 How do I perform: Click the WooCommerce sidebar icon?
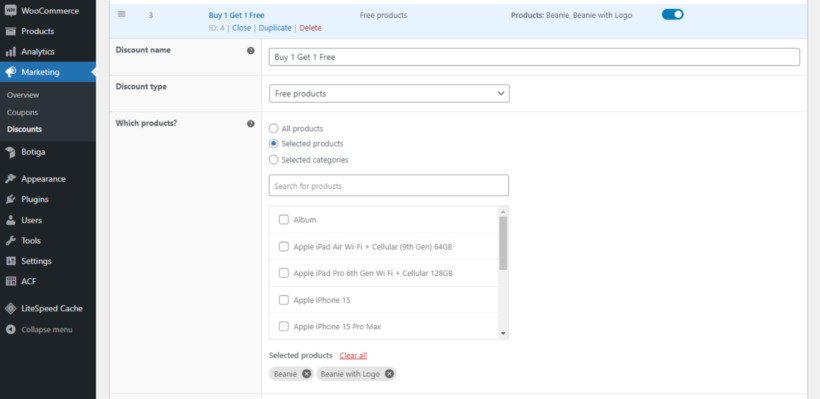[x=10, y=10]
